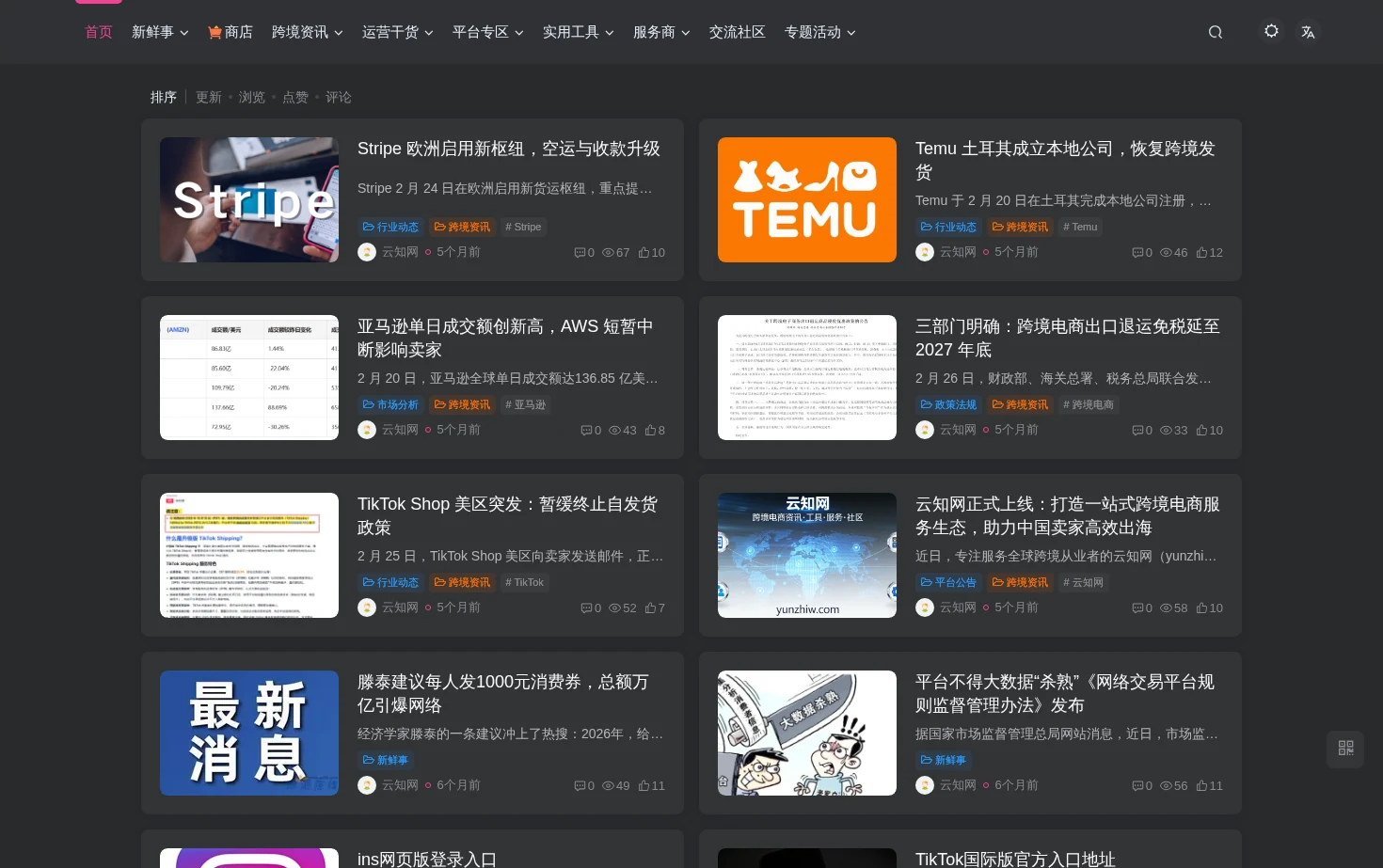This screenshot has height=868, width=1383.
Task: Sort articles by 评论
Action: (x=339, y=97)
